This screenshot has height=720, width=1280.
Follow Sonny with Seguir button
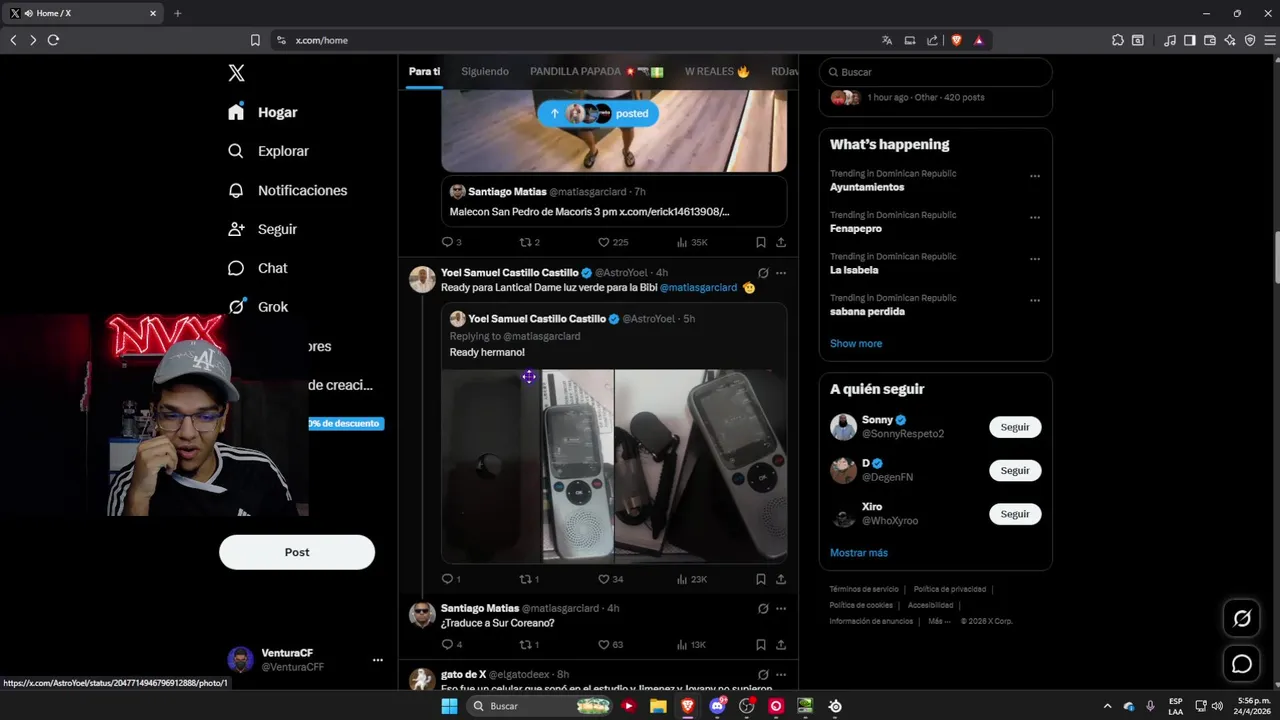click(x=1015, y=427)
